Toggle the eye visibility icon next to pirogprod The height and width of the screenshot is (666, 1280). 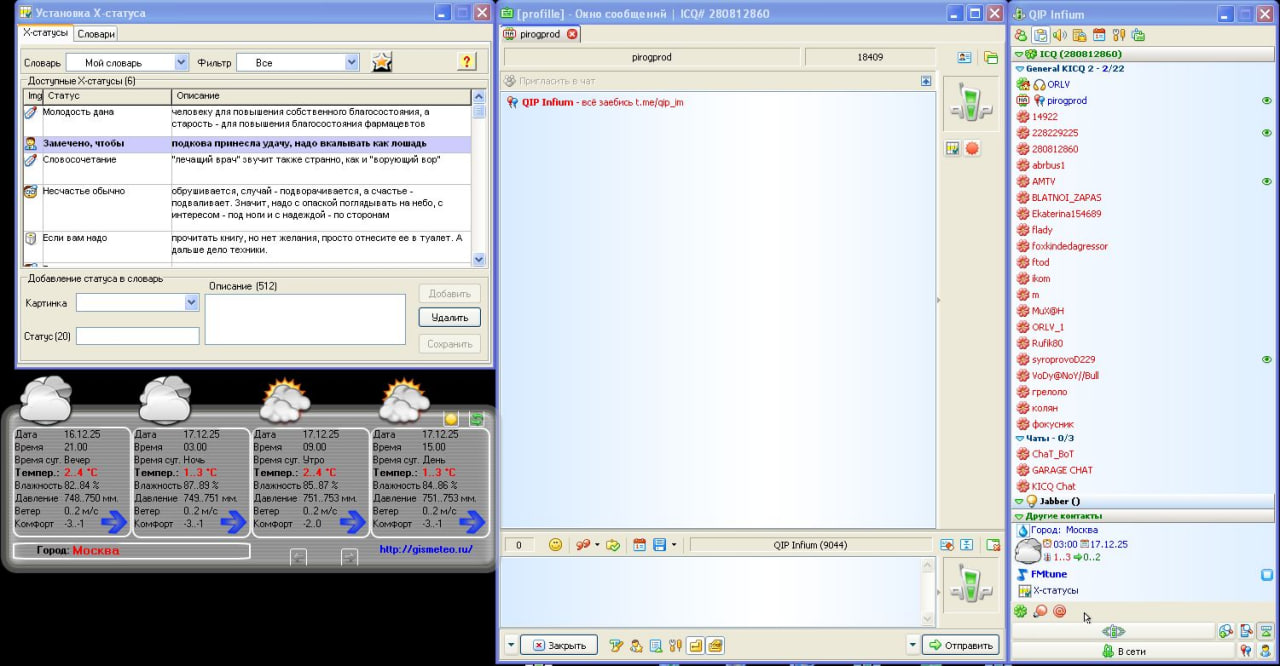(1266, 101)
